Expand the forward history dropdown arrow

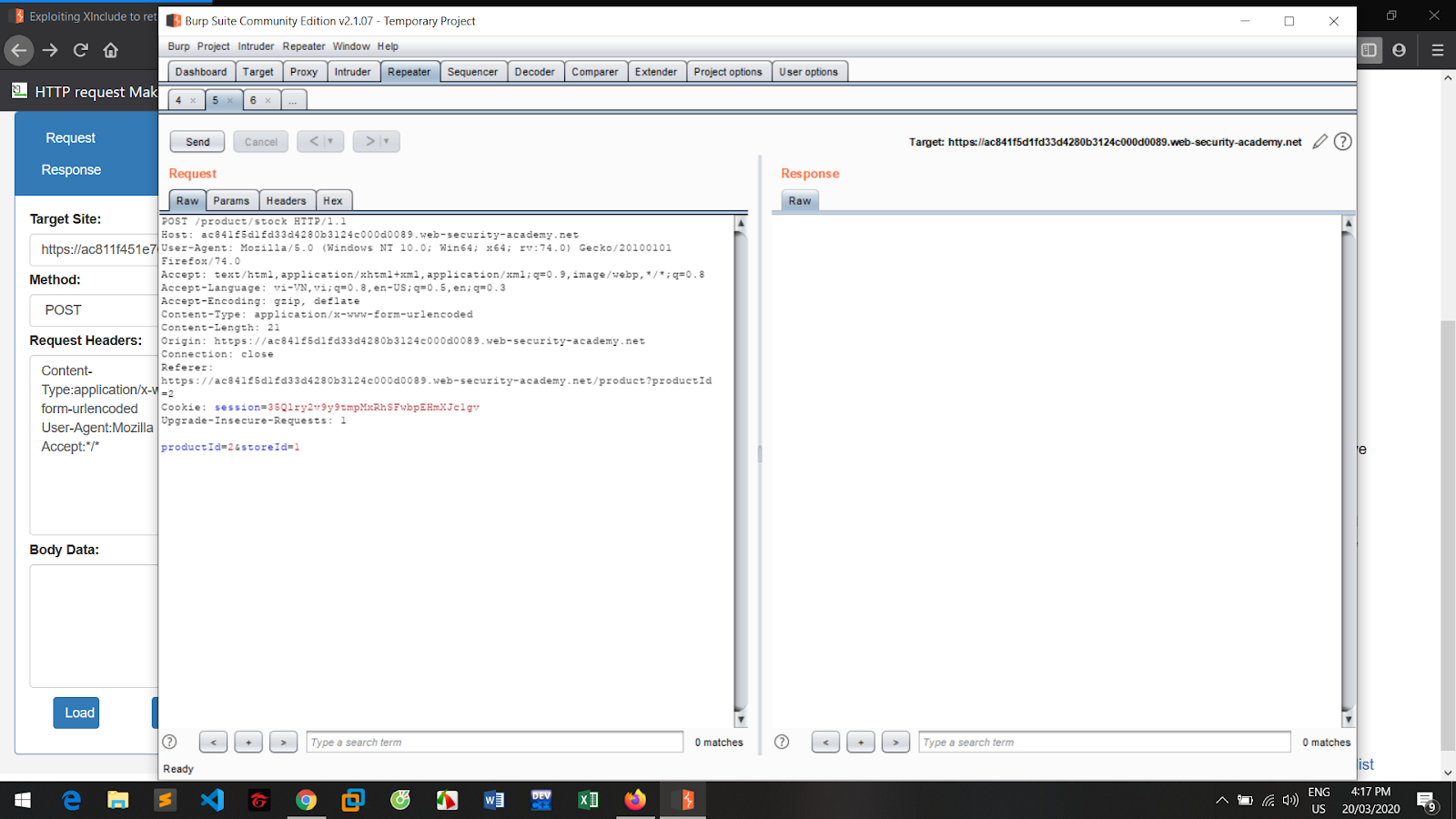click(387, 141)
